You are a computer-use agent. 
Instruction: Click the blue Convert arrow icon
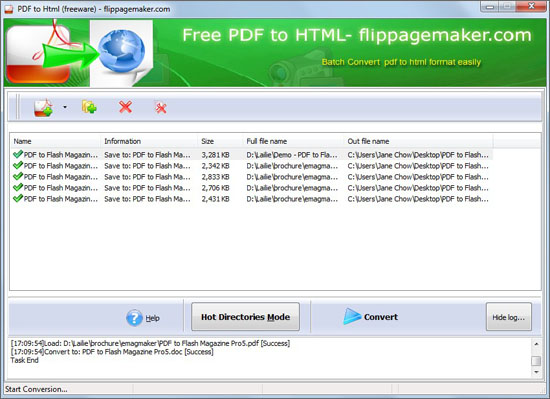pos(352,316)
